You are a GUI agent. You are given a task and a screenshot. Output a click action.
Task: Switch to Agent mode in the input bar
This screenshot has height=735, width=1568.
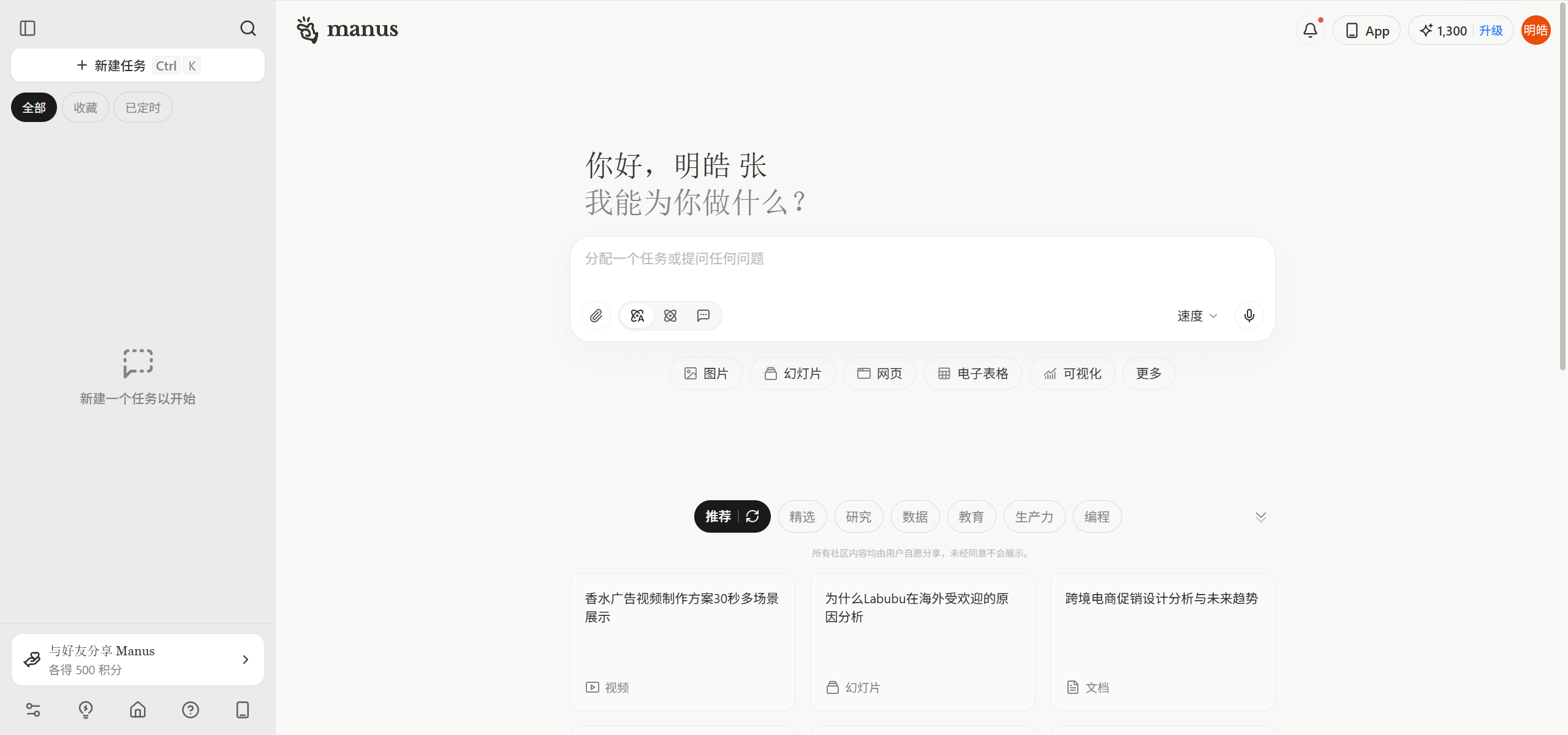(670, 315)
